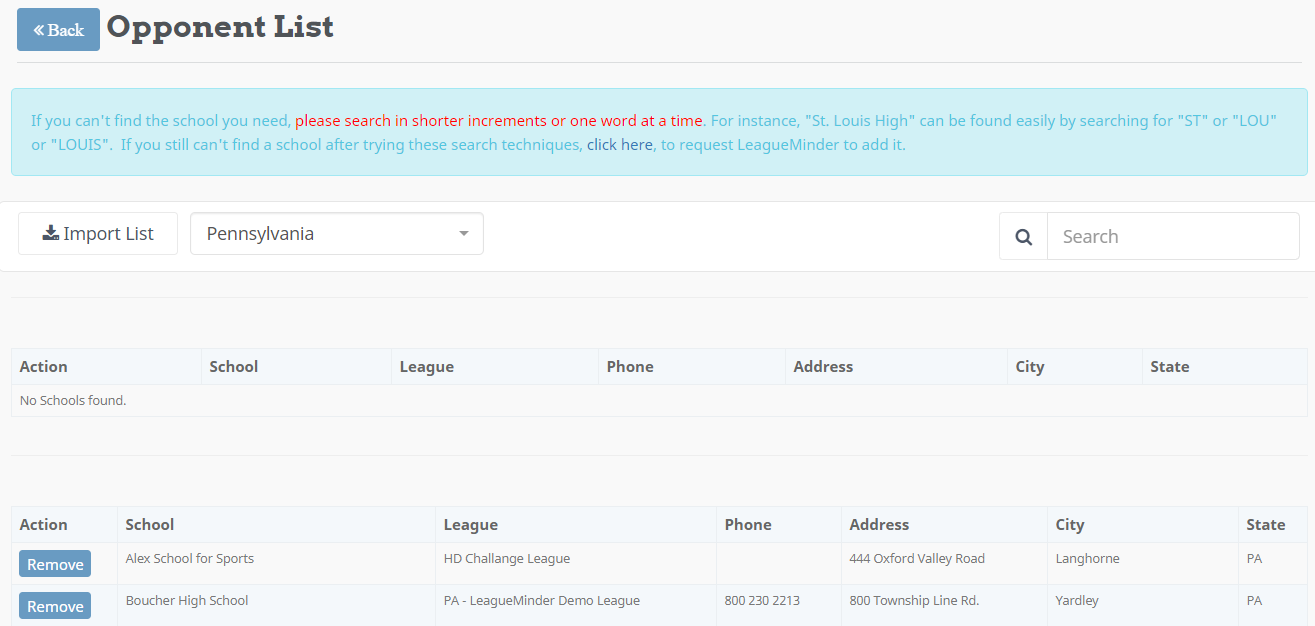Image resolution: width=1315 pixels, height=626 pixels.
Task: Select the Boucher High School name cell
Action: coord(187,601)
